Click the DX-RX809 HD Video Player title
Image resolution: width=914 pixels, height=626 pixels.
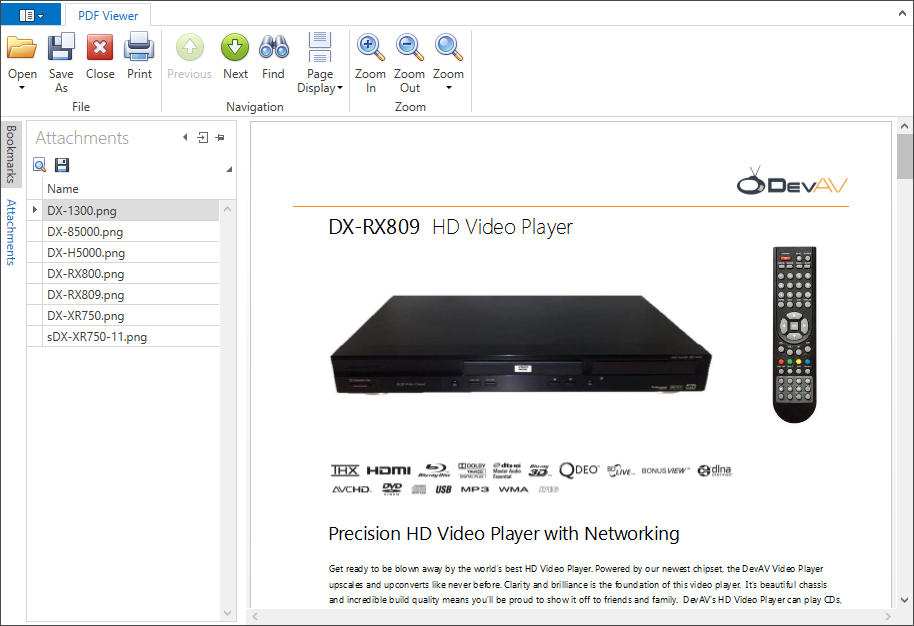coord(451,227)
